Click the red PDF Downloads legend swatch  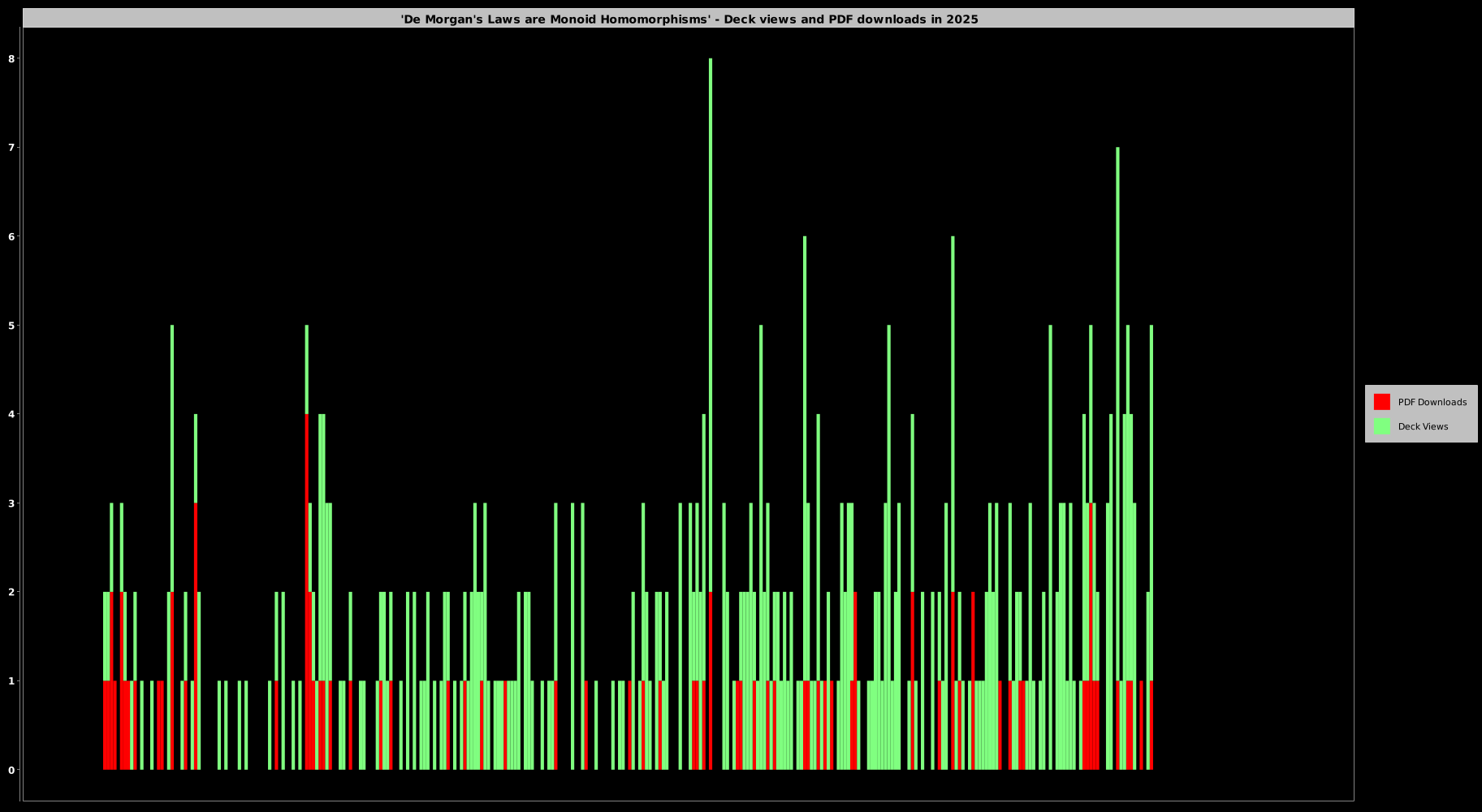pos(1381,402)
